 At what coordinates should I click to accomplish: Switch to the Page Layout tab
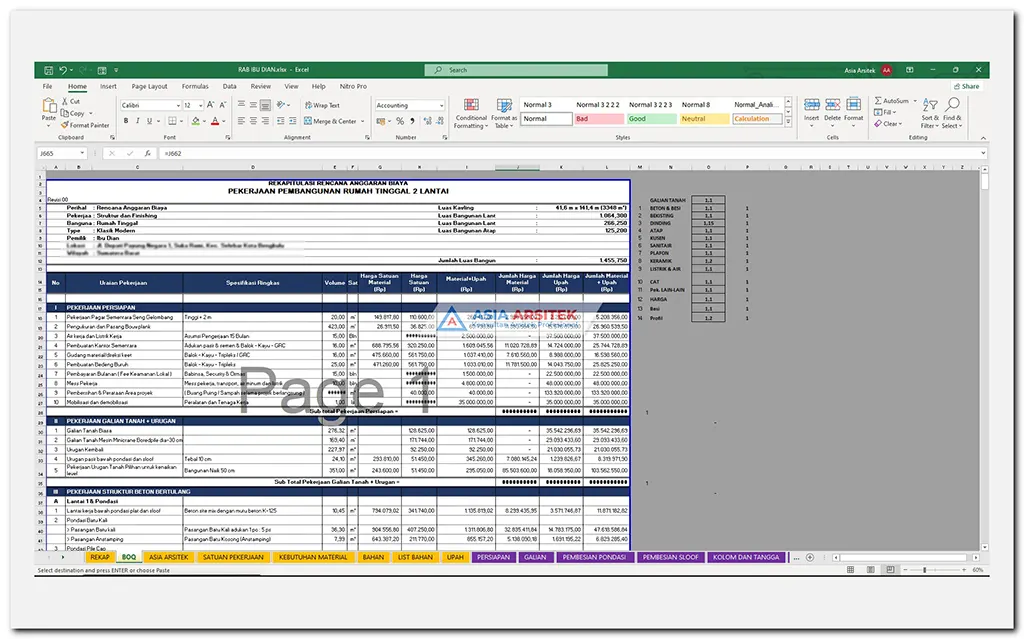coord(150,86)
